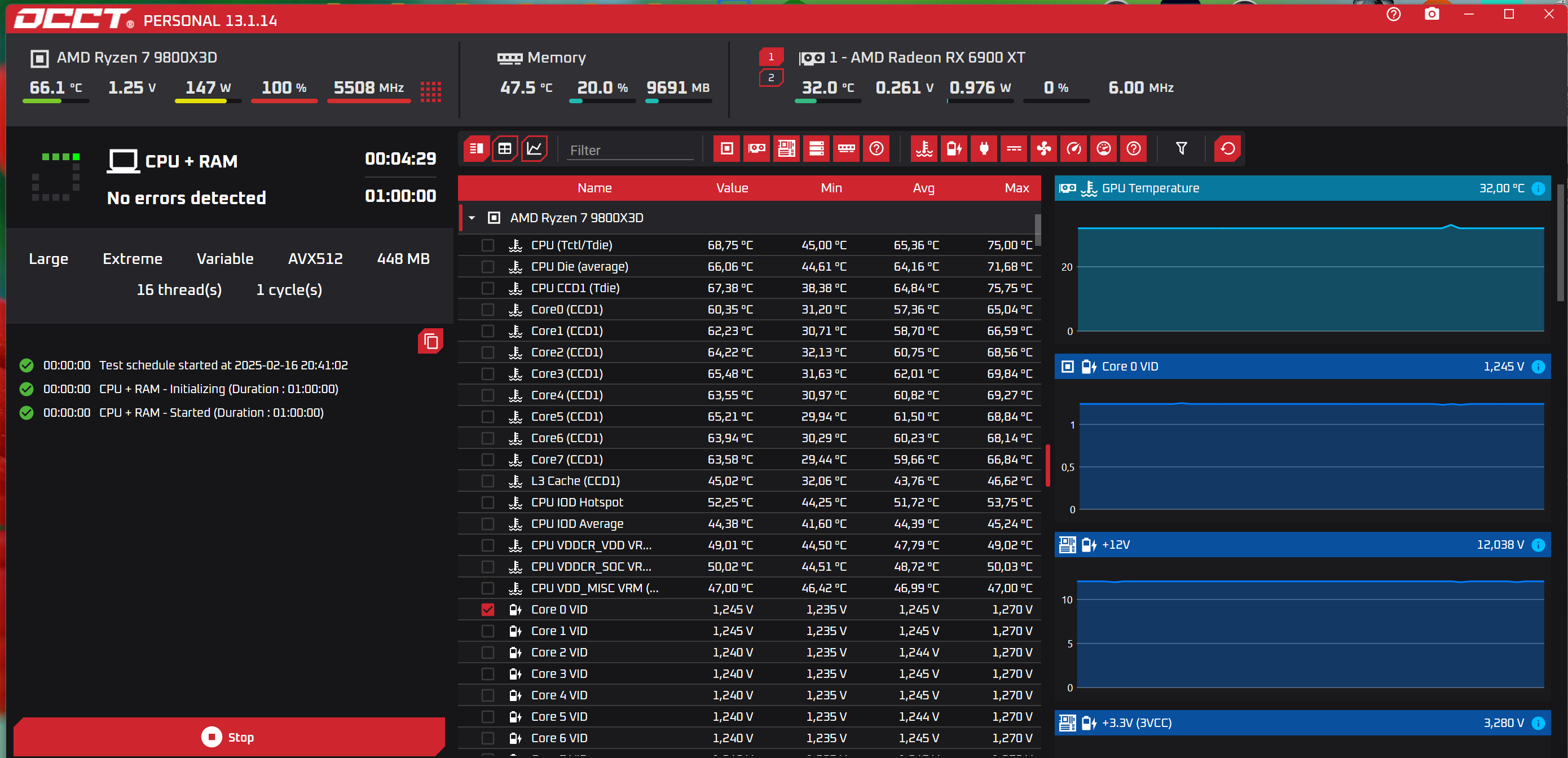Open the funnel filter options
The width and height of the screenshot is (1568, 758).
click(x=1181, y=148)
